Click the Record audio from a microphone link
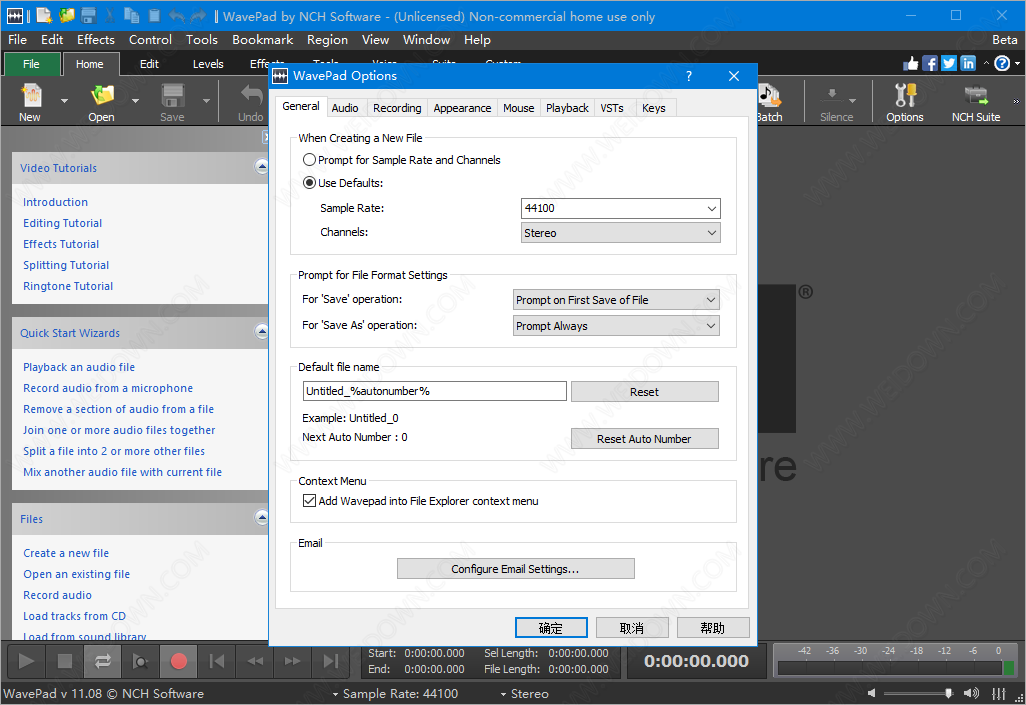Screen dimensions: 1026x705 coord(108,388)
